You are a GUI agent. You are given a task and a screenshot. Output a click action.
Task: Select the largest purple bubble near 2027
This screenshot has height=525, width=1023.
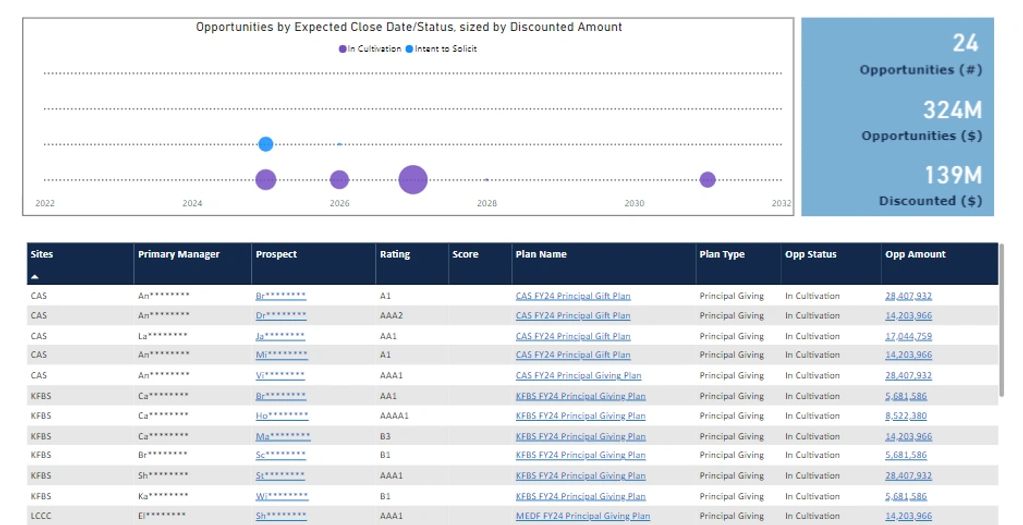tap(413, 180)
